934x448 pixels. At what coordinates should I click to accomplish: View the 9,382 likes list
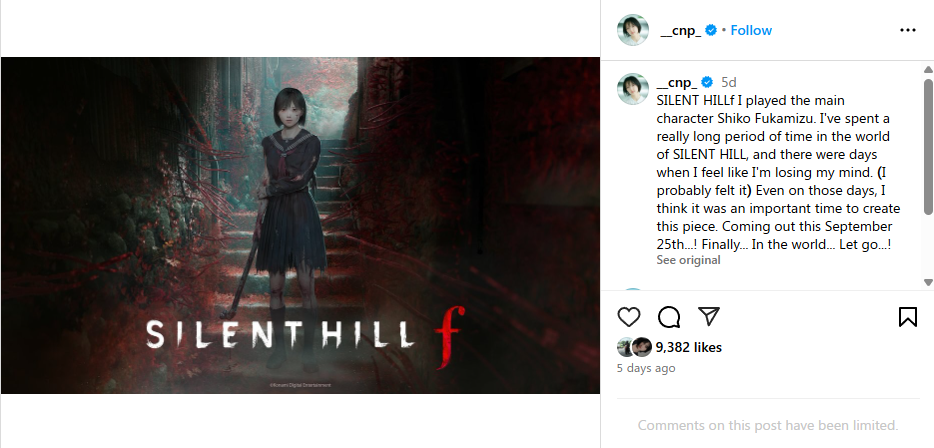coord(689,347)
